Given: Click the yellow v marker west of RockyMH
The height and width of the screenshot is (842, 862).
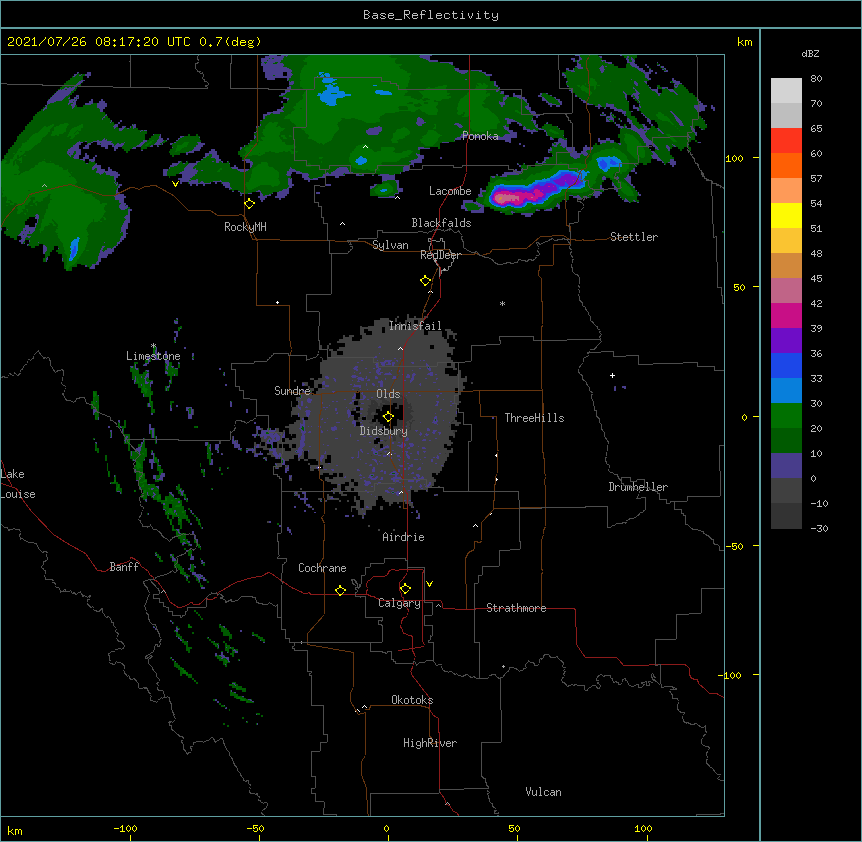Looking at the screenshot, I should [x=175, y=184].
